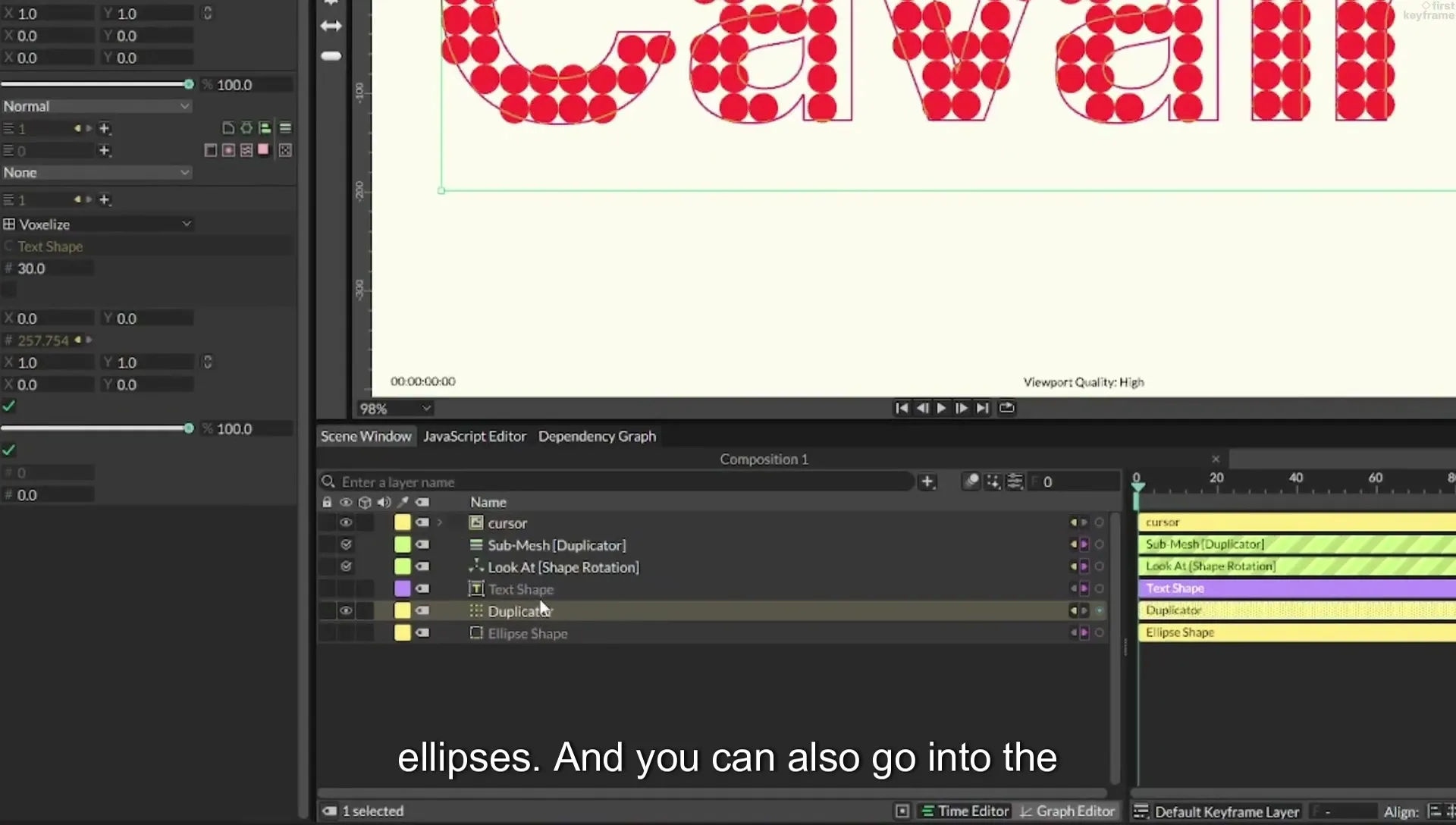Open the JavaScript Editor tab
The image size is (1456, 825).
coord(475,437)
